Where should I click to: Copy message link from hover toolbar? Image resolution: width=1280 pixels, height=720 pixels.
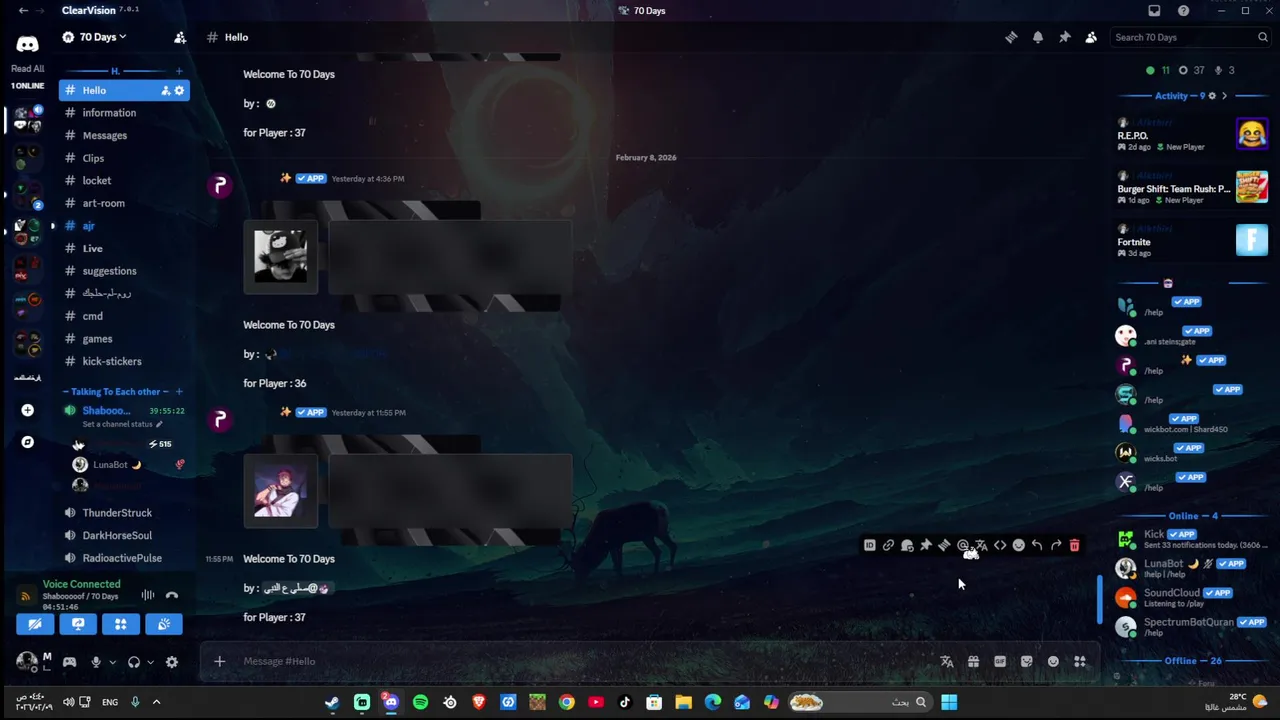click(x=888, y=545)
